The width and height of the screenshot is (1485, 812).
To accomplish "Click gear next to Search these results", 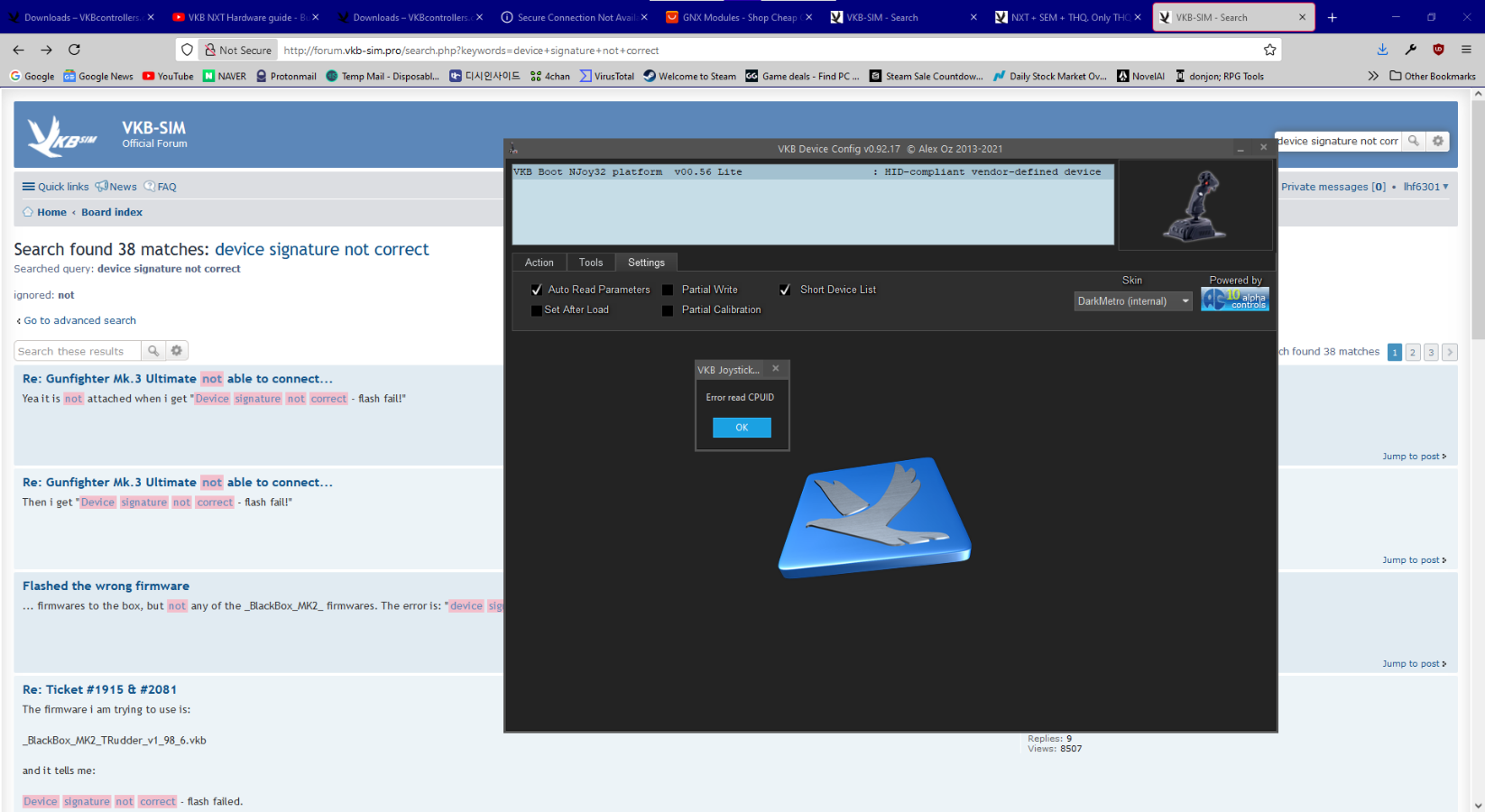I will coord(177,351).
